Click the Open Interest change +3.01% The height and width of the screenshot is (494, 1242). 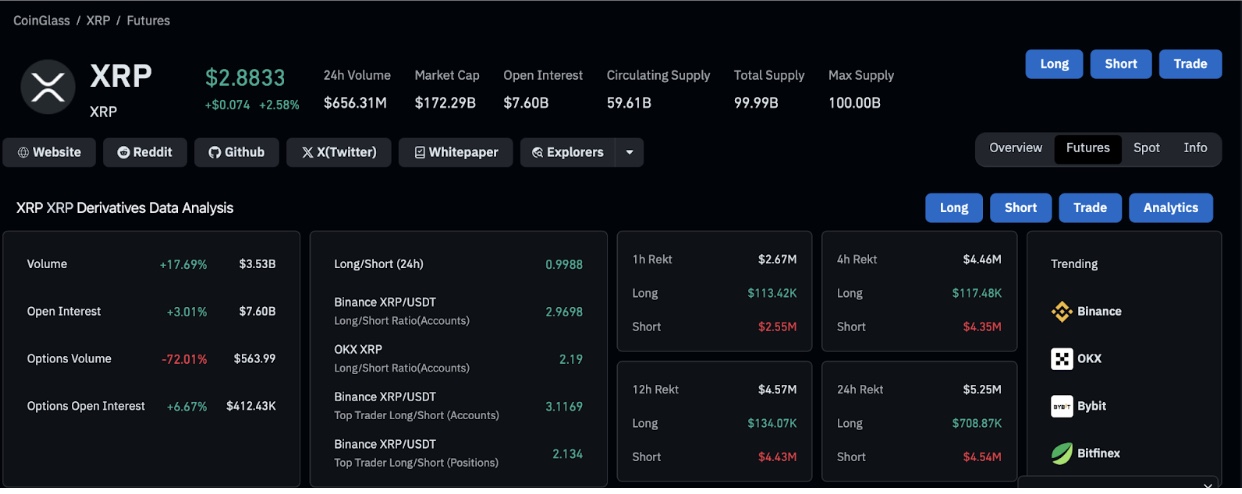pos(187,312)
